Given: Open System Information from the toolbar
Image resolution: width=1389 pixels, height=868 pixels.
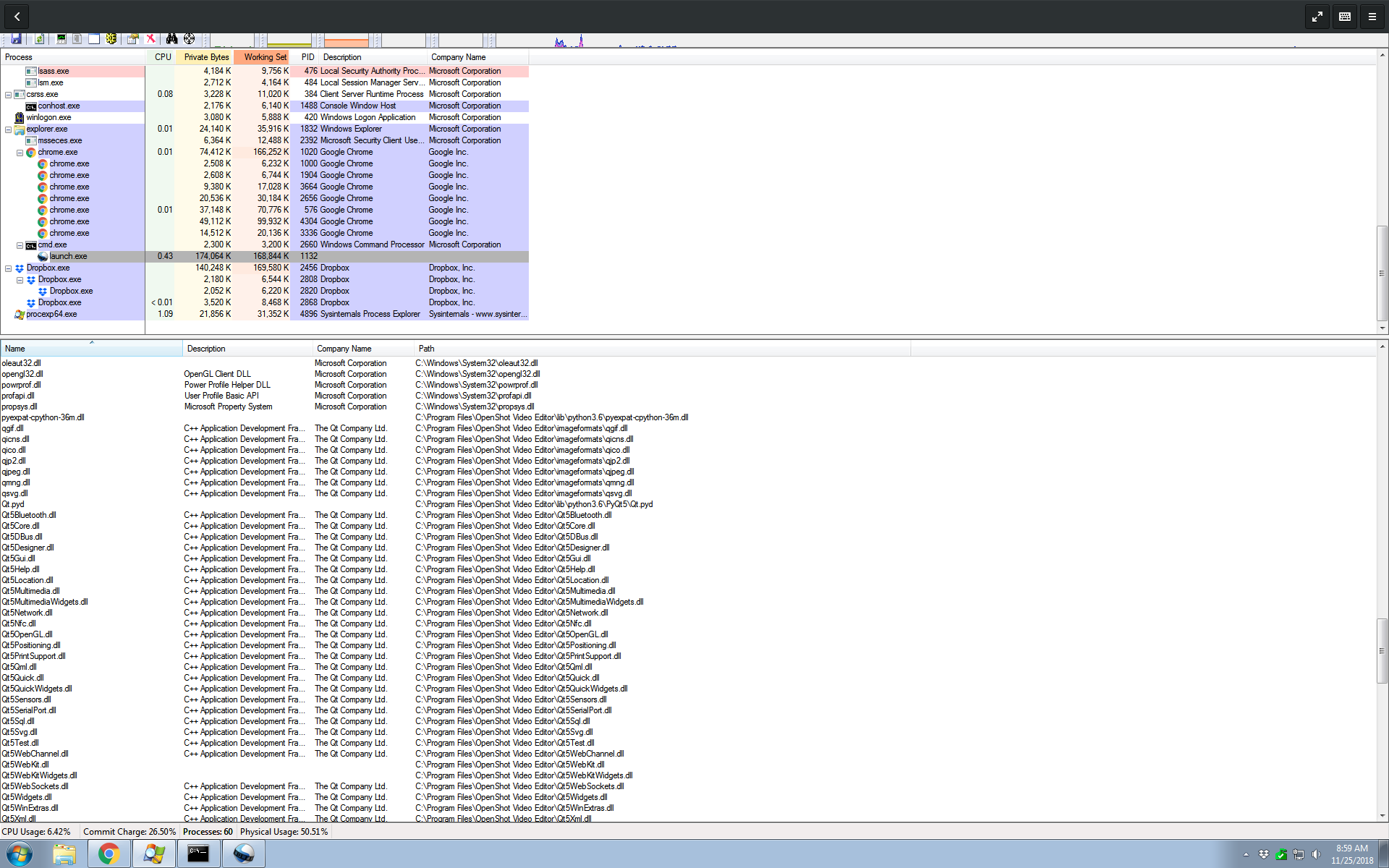Looking at the screenshot, I should 61,38.
